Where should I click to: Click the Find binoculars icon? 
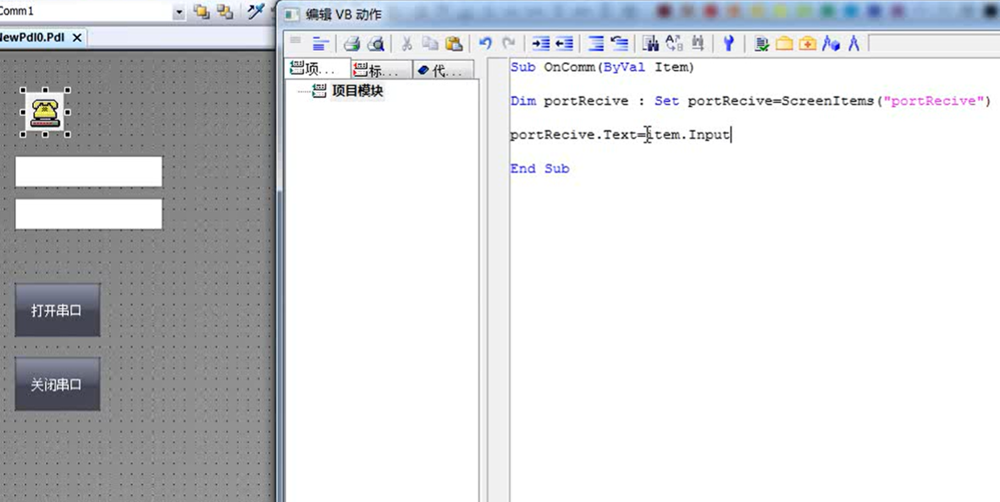pyautogui.click(x=650, y=43)
